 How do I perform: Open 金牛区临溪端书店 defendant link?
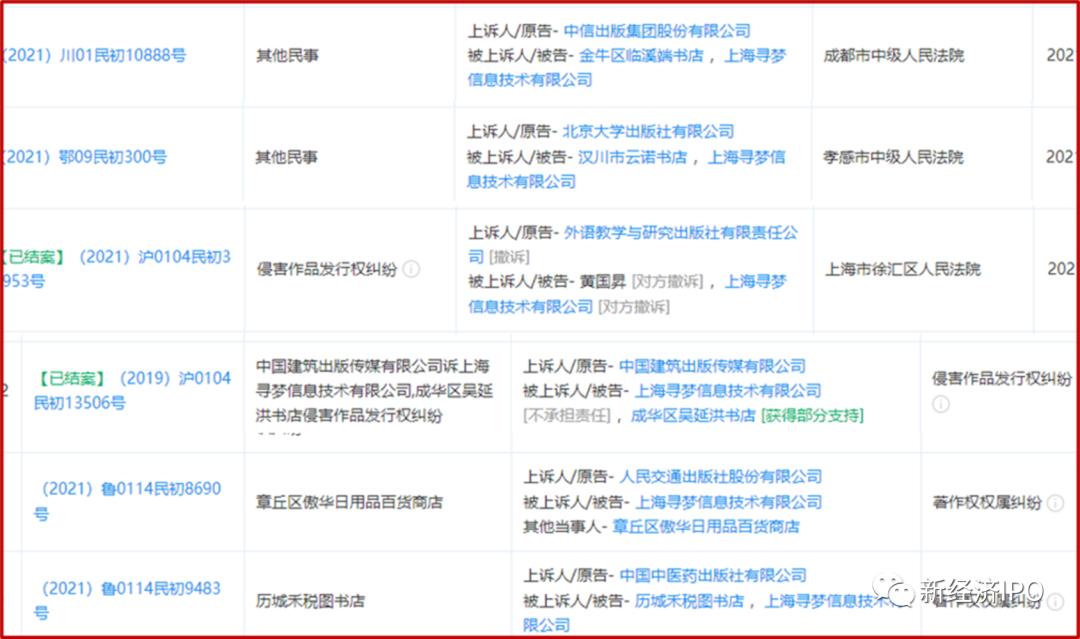645,56
